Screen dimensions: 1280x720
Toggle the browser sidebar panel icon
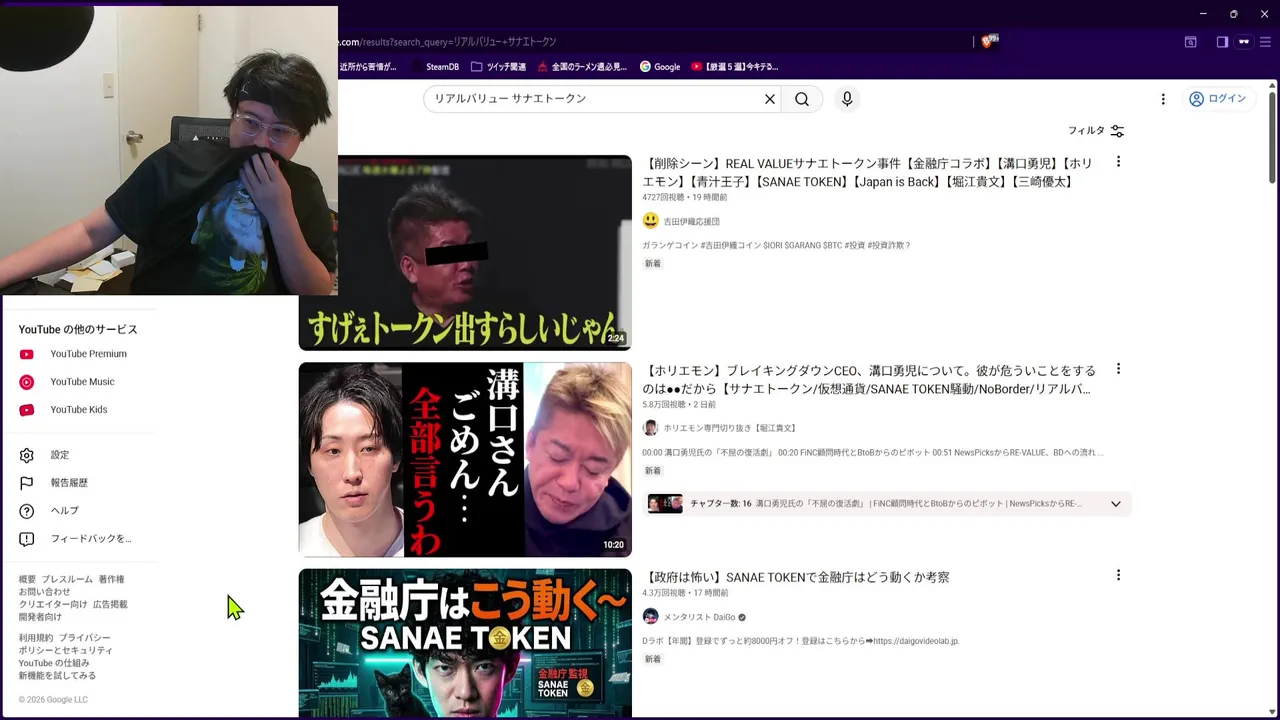(x=1222, y=42)
